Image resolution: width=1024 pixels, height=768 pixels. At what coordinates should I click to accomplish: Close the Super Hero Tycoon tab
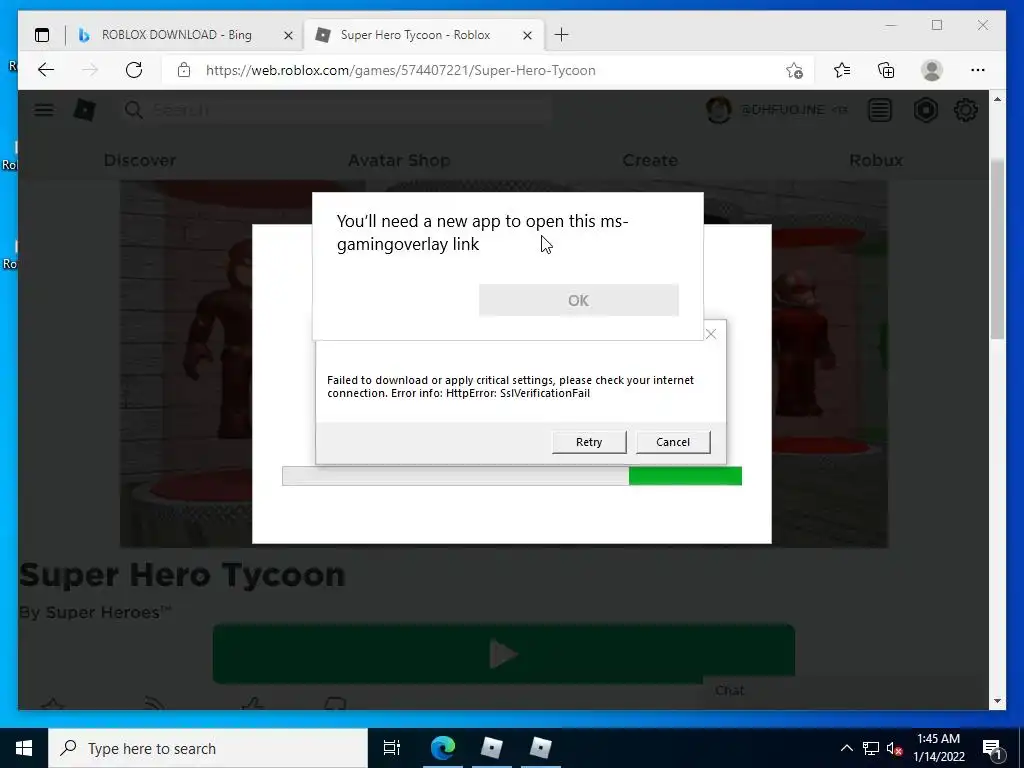coord(527,35)
